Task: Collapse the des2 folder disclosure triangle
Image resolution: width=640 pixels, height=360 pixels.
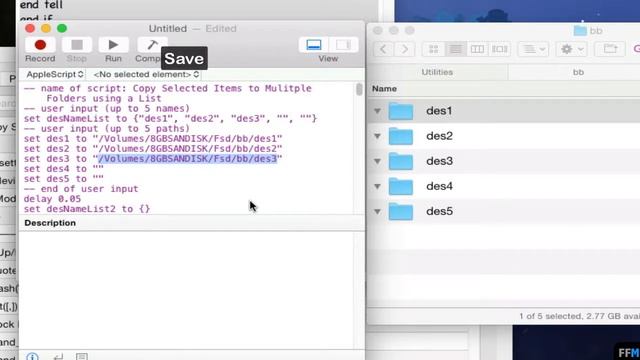Action: coord(377,136)
